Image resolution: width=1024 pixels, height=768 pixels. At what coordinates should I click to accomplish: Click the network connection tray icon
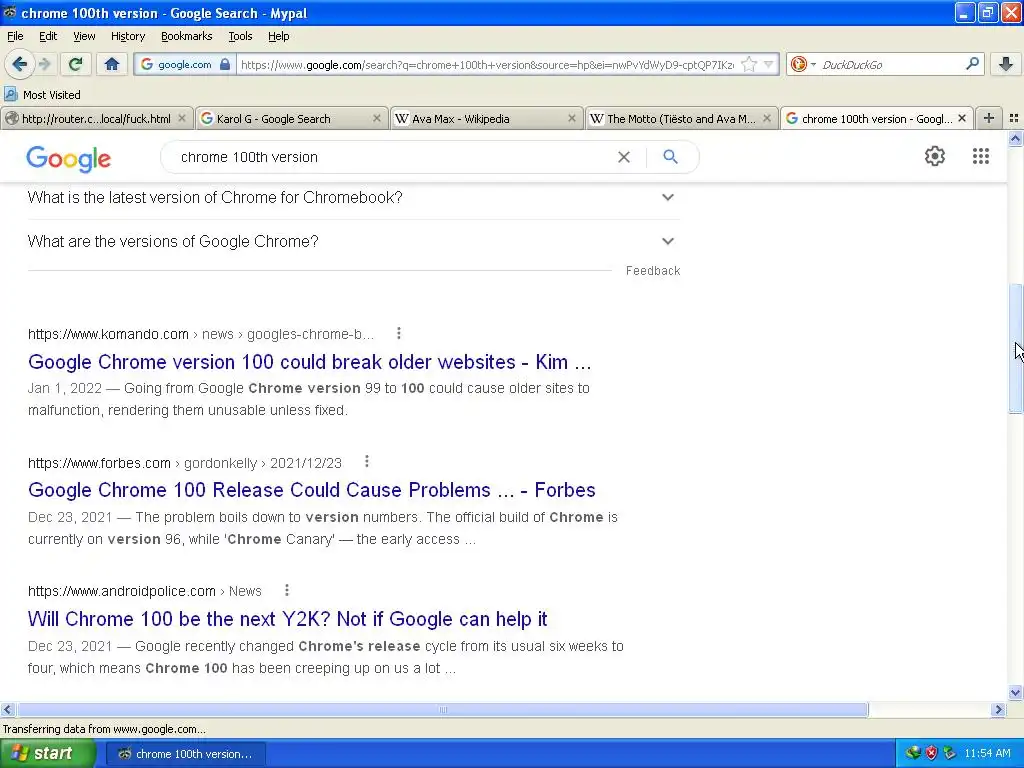click(913, 753)
